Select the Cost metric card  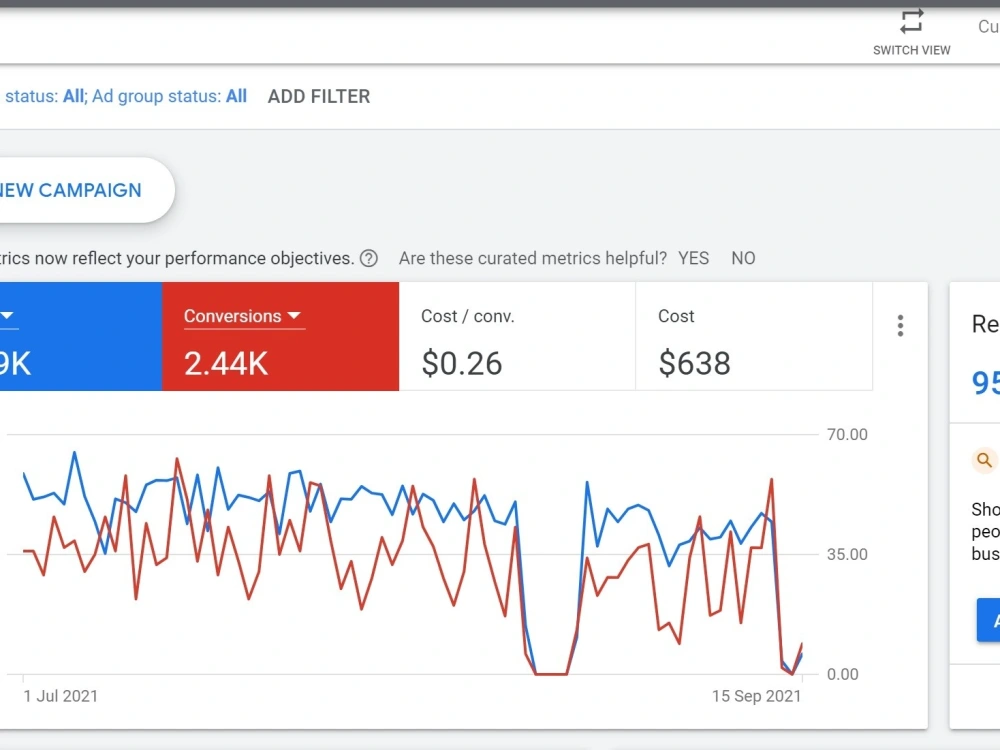(x=754, y=336)
